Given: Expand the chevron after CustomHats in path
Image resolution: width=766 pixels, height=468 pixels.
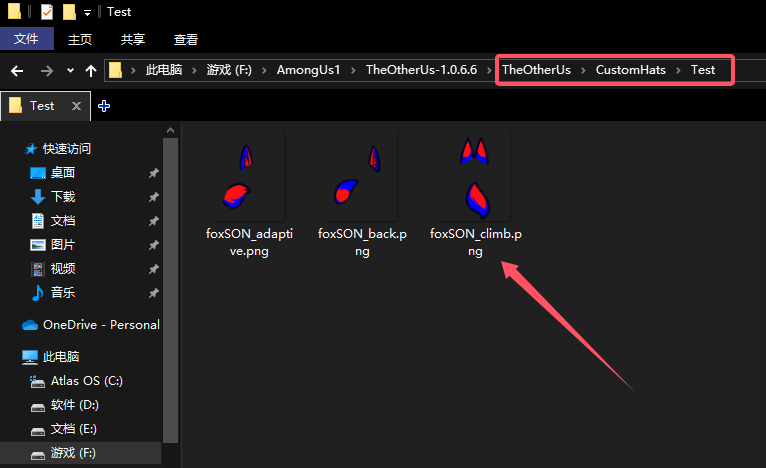Looking at the screenshot, I should 678,71.
